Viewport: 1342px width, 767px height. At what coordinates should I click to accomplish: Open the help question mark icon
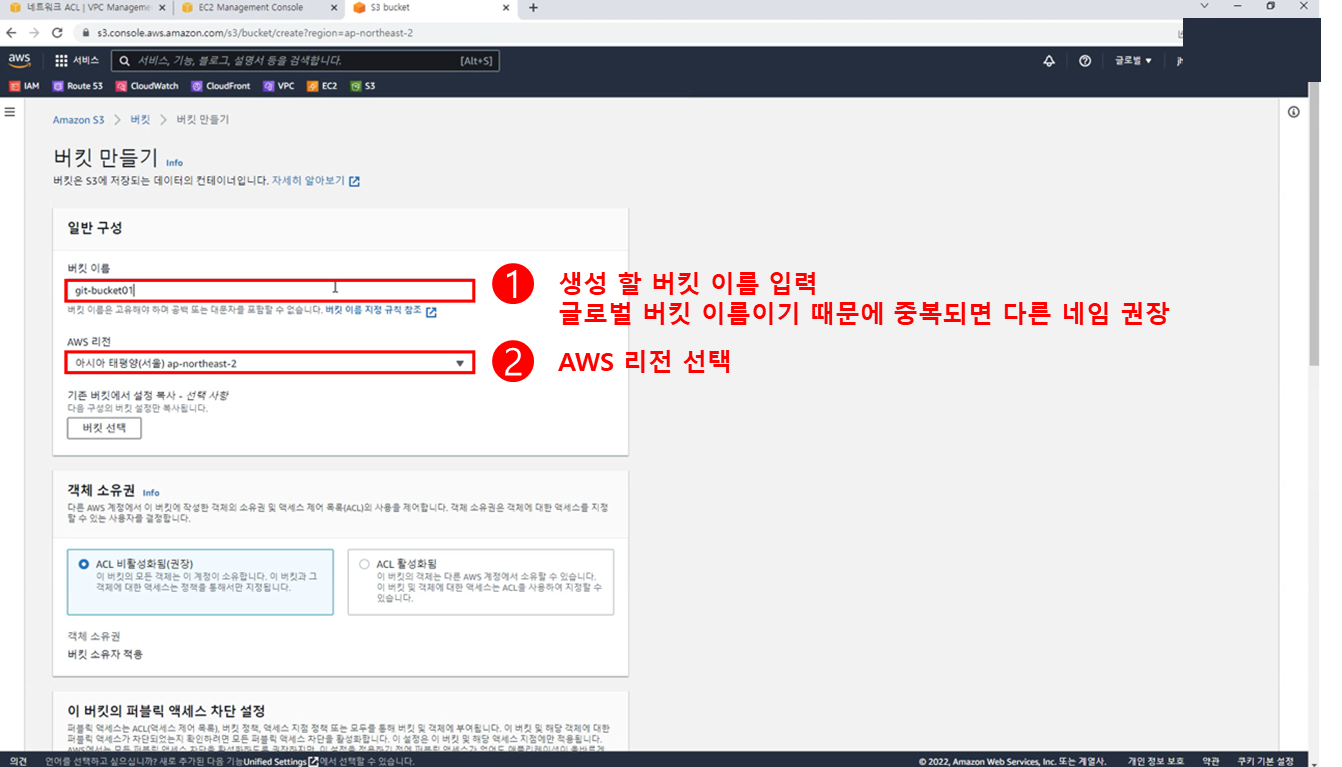coord(1085,61)
